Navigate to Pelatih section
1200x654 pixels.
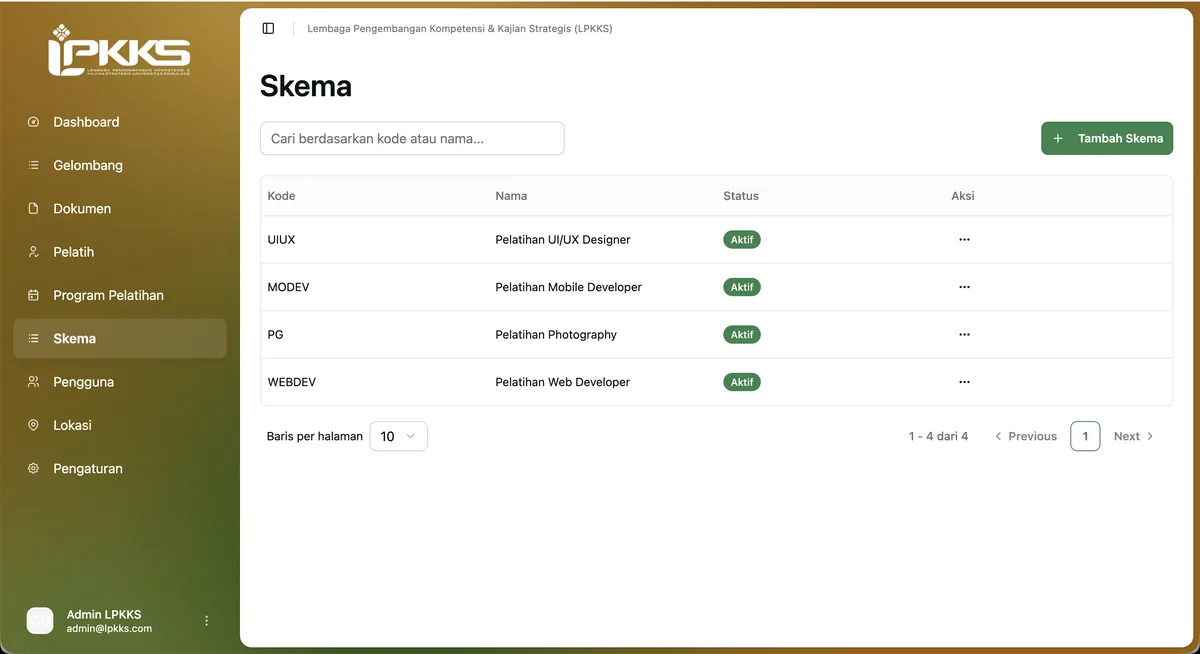pos(120,252)
